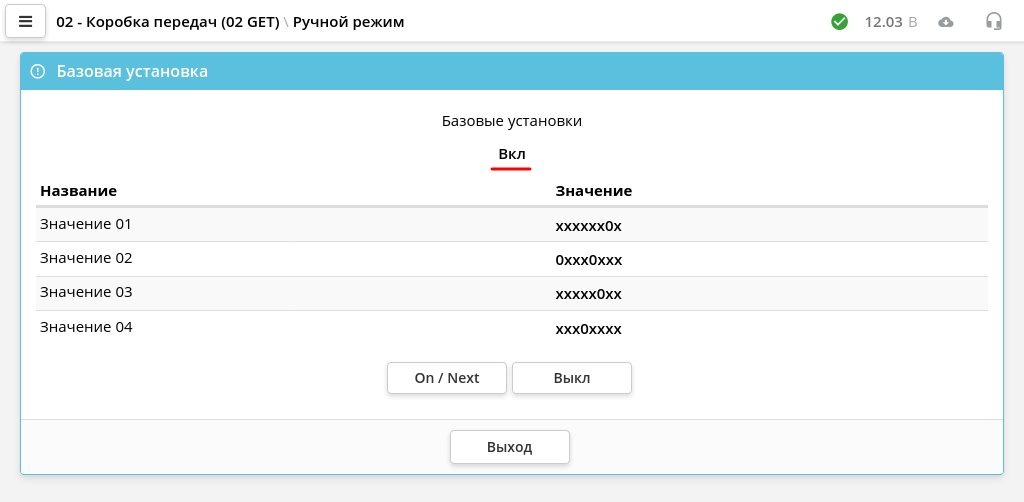The width and height of the screenshot is (1024, 502).
Task: Open the hamburger menu
Action: (25, 22)
